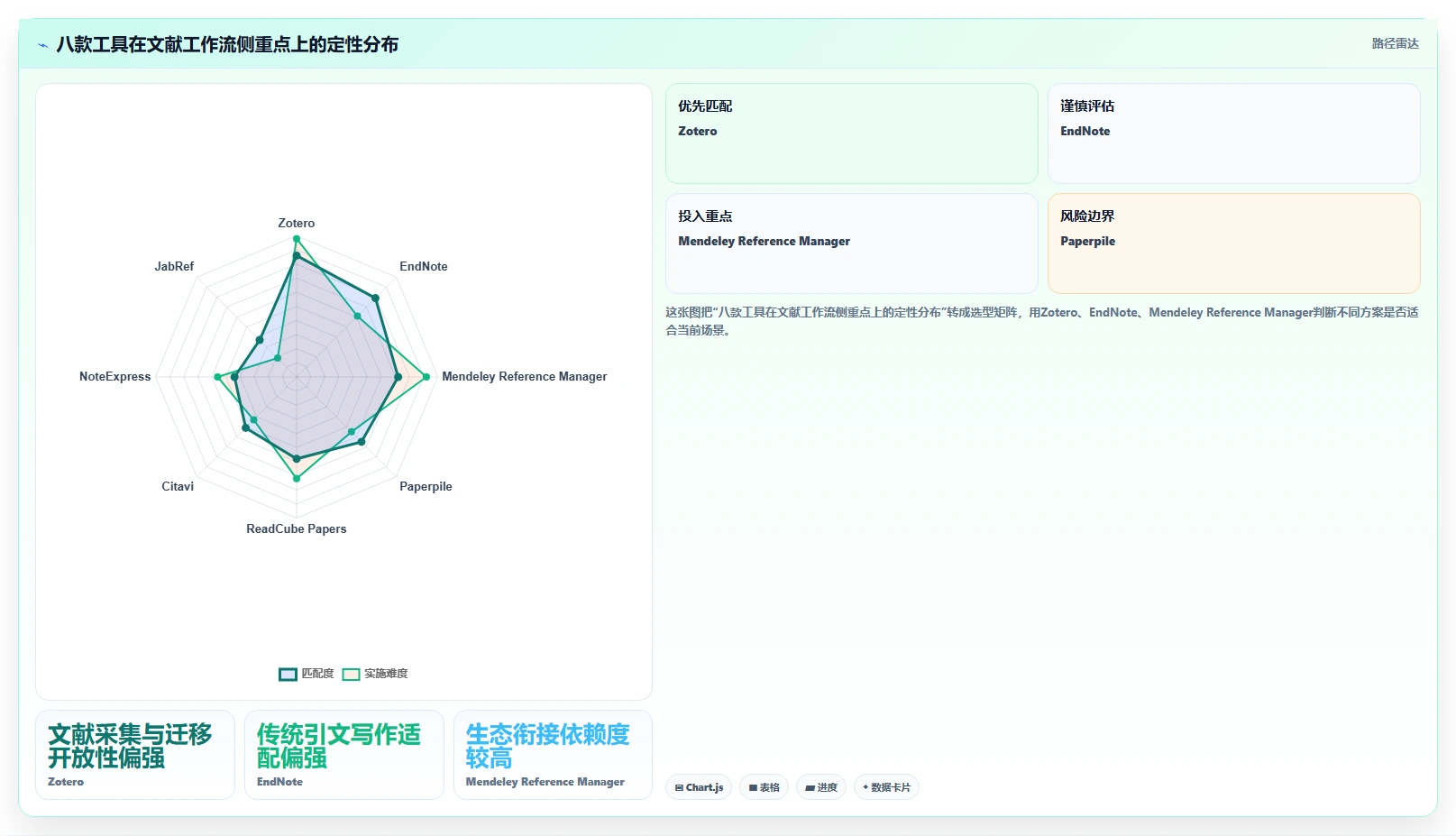1456x836 pixels.
Task: Open the 投入重点 Mendeley card
Action: (x=852, y=243)
